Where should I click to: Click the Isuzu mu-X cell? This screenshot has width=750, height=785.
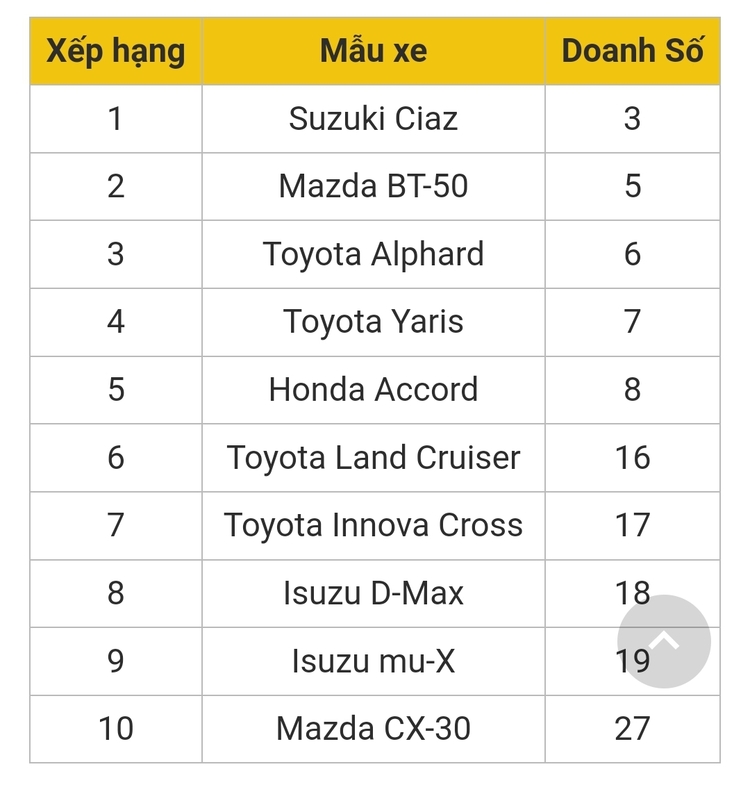[373, 661]
